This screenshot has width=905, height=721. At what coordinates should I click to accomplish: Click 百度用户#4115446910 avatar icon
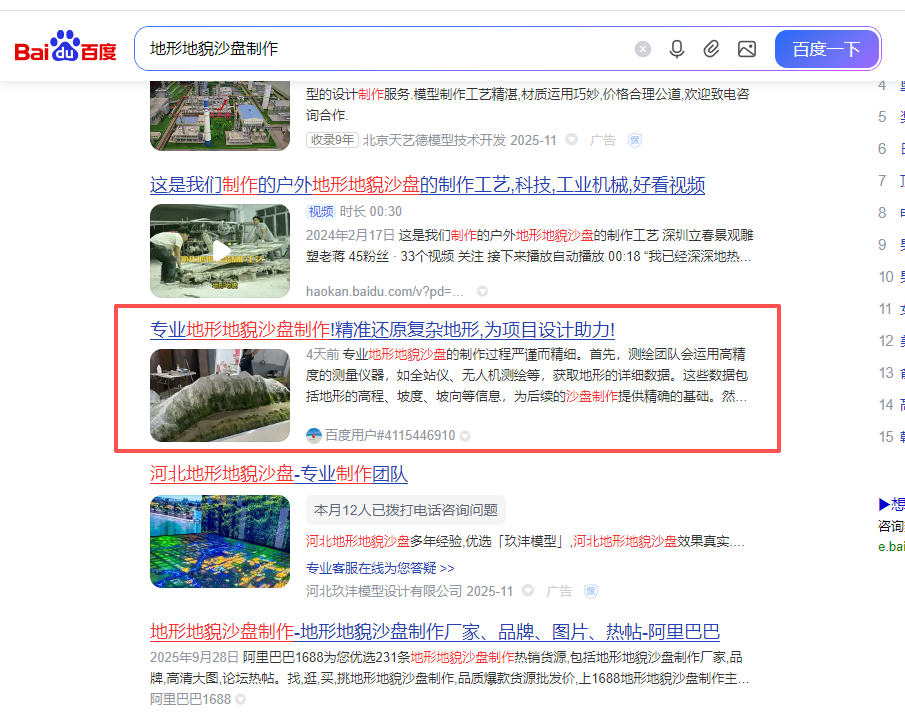coord(314,436)
